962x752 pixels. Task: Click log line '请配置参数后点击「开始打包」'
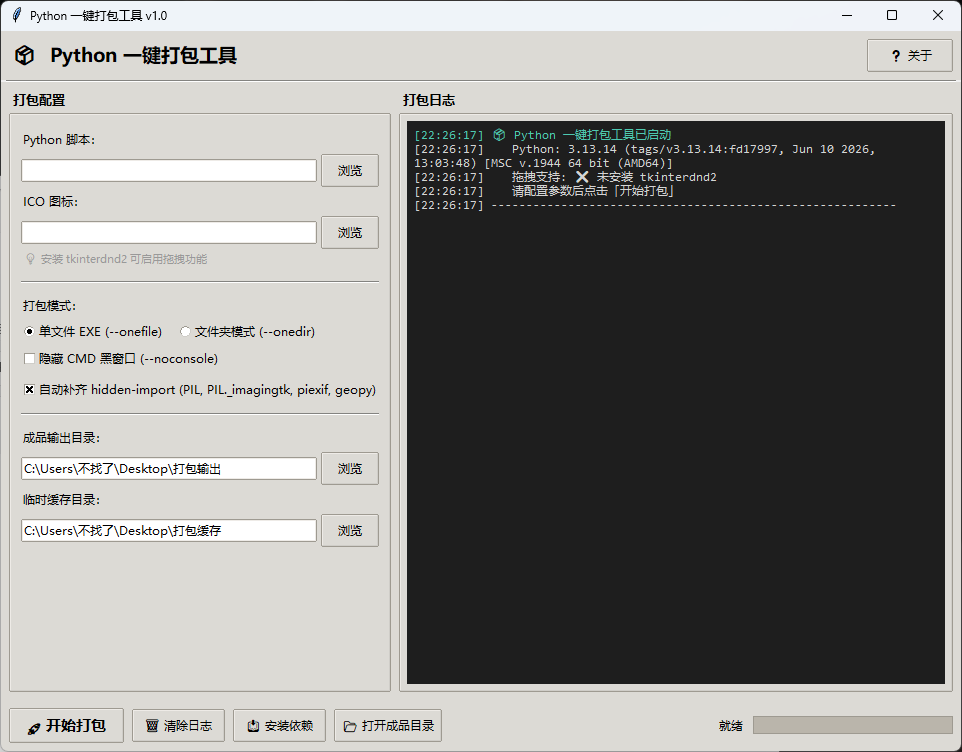(593, 191)
